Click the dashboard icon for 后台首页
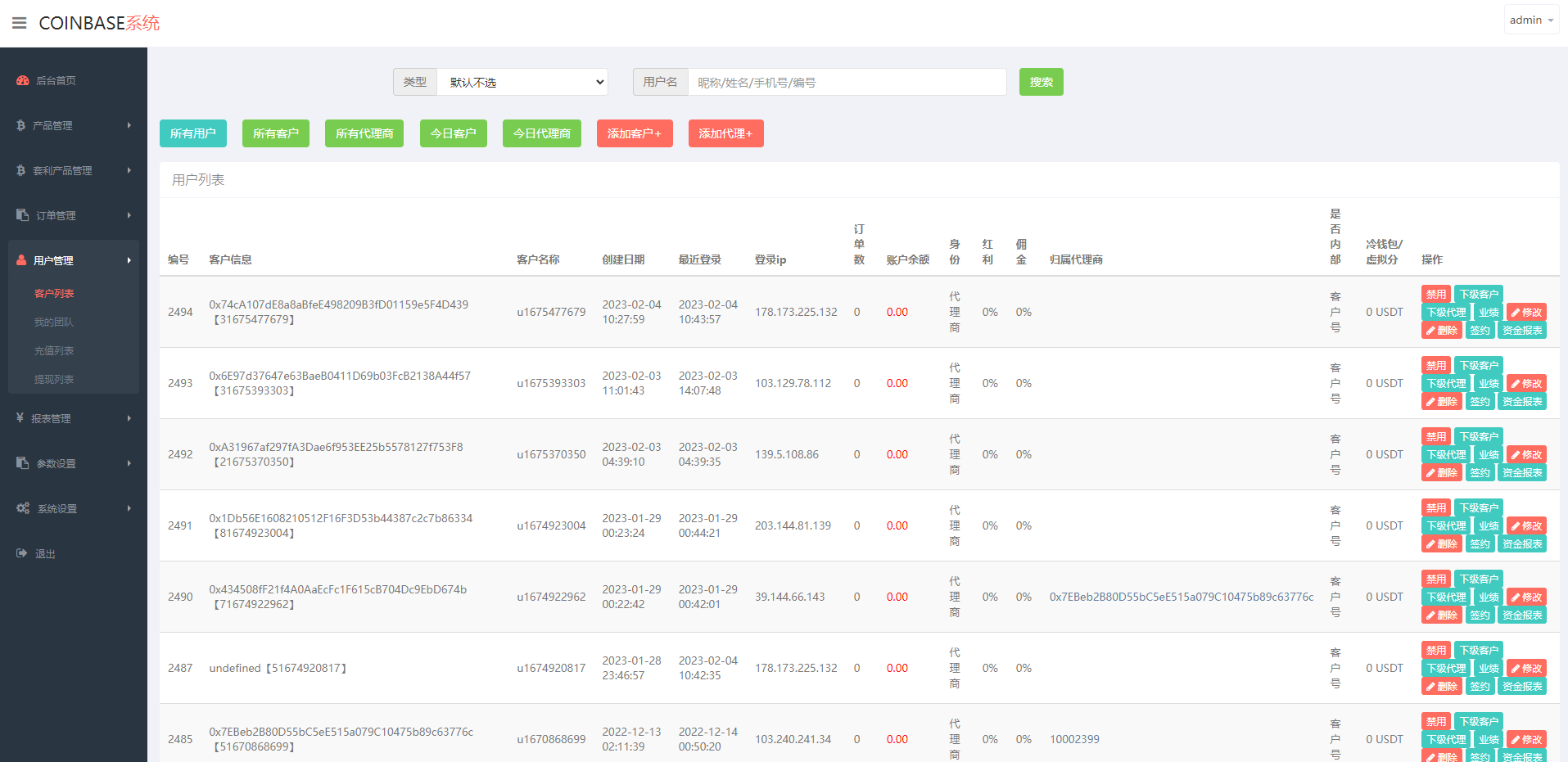This screenshot has width=1568, height=762. [x=23, y=80]
